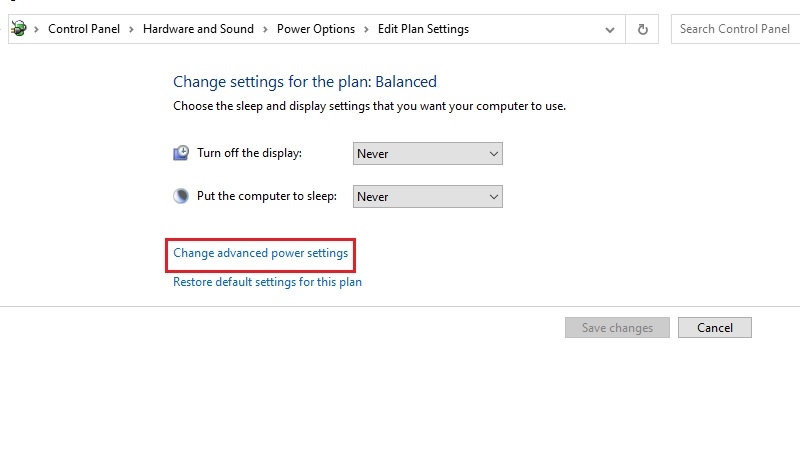Select Edit Plan Settings breadcrumb

(x=423, y=29)
